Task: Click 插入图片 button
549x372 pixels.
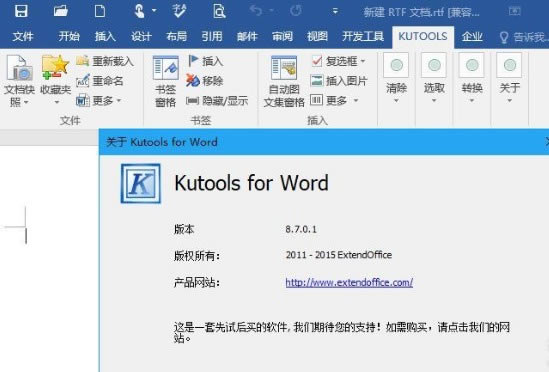Action: pyautogui.click(x=339, y=81)
